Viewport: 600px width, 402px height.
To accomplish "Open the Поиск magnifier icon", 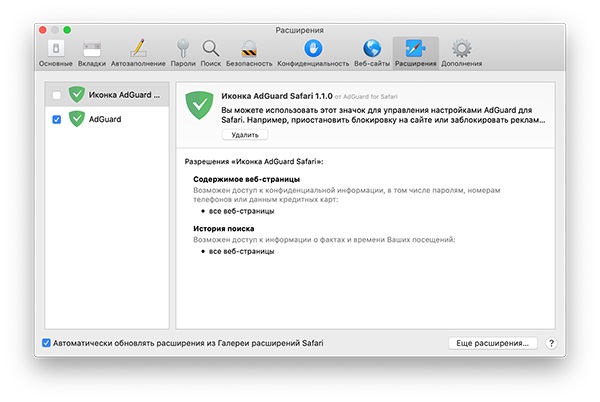I will (x=211, y=49).
